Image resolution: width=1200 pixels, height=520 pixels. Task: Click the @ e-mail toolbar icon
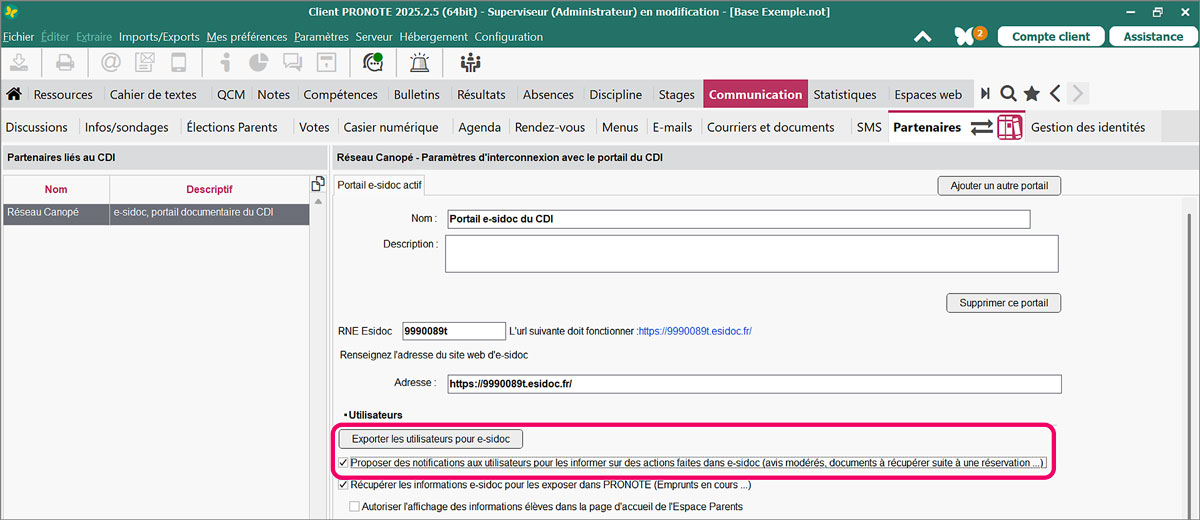coord(110,62)
